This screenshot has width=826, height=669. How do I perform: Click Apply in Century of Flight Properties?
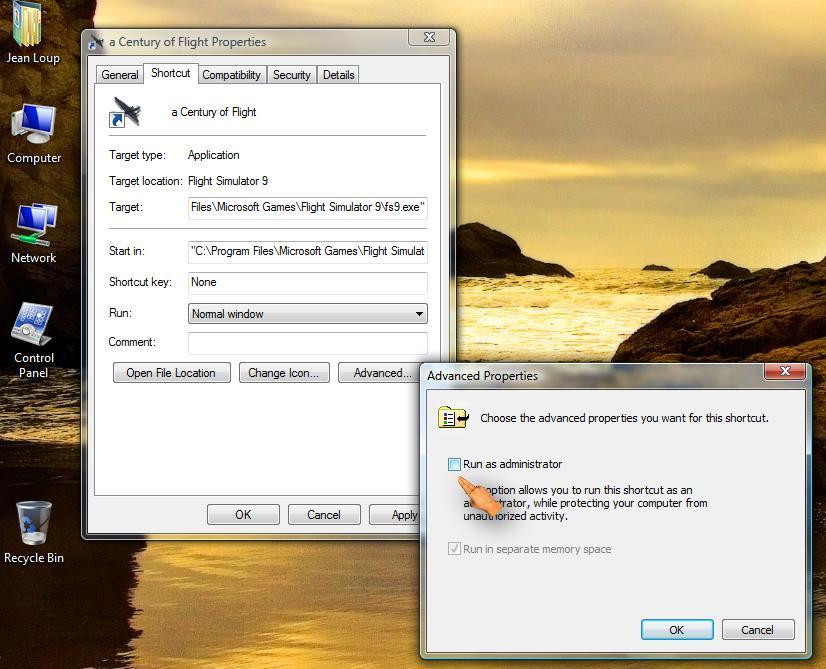395,515
